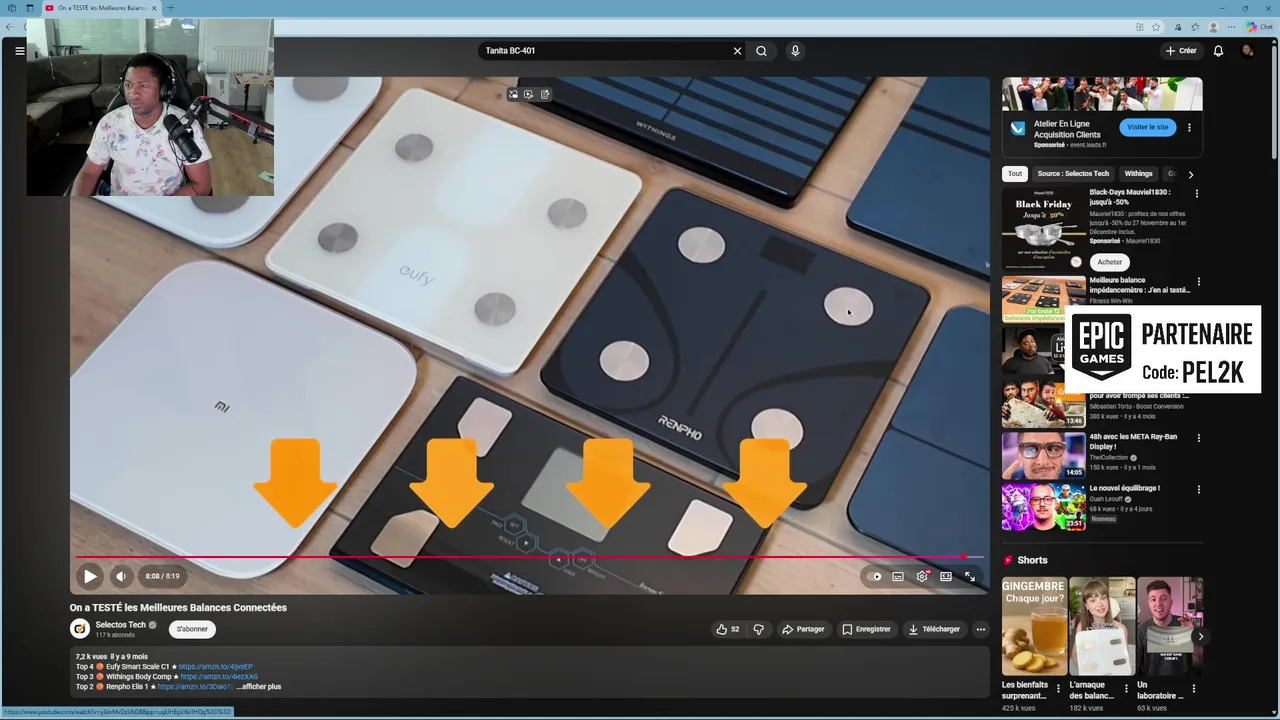Open options for Black-Days Mauviel1830 ad
This screenshot has width=1280, height=720.
click(1197, 193)
